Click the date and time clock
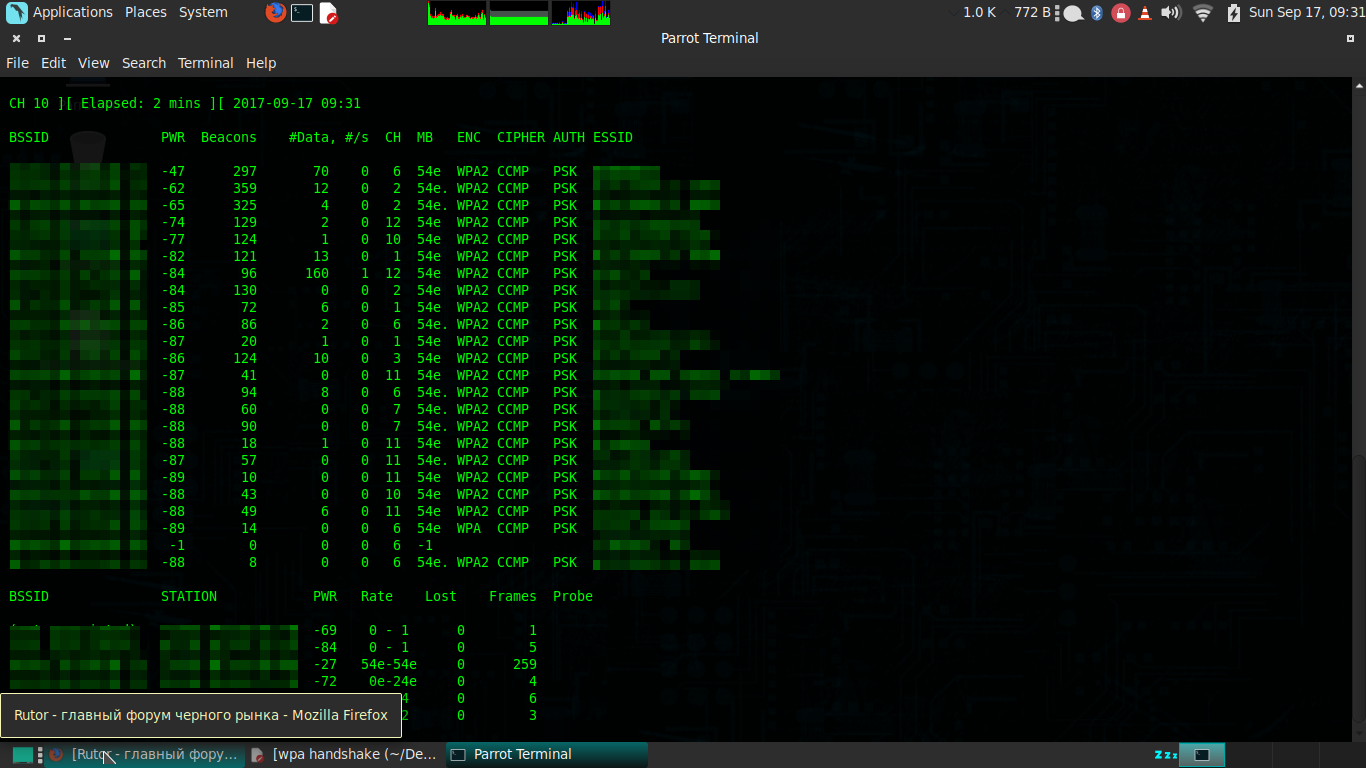The image size is (1366, 768). 1306,13
